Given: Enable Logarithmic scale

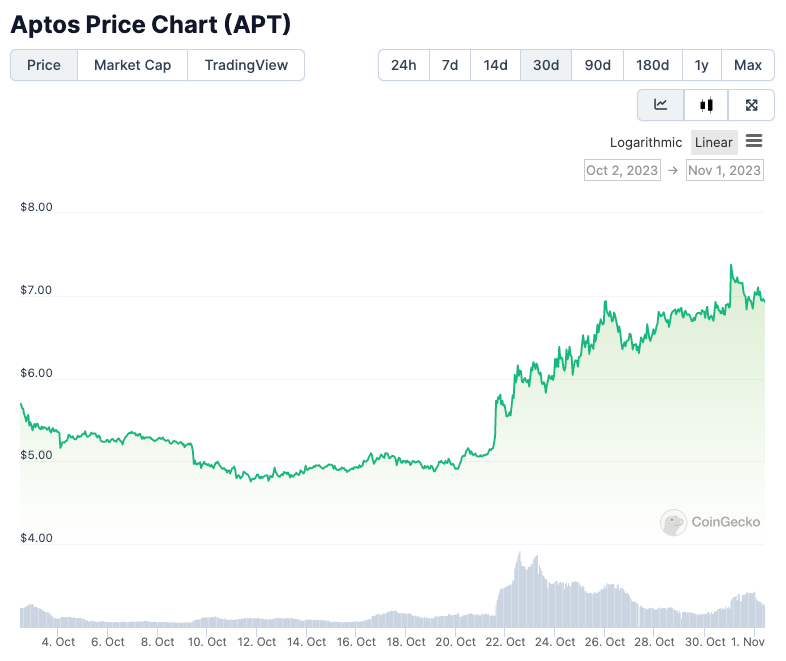Looking at the screenshot, I should pyautogui.click(x=646, y=142).
